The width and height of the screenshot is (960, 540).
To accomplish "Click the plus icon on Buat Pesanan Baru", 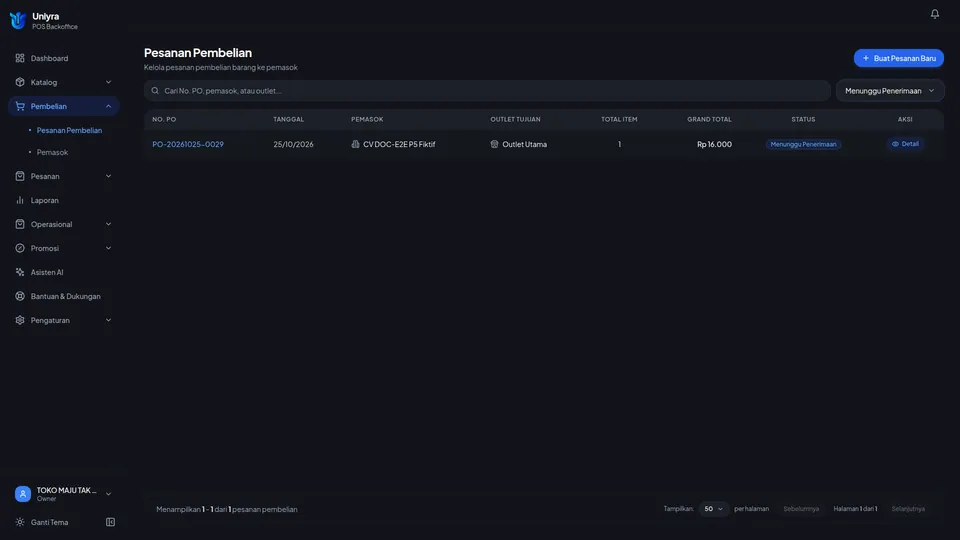I will (866, 58).
